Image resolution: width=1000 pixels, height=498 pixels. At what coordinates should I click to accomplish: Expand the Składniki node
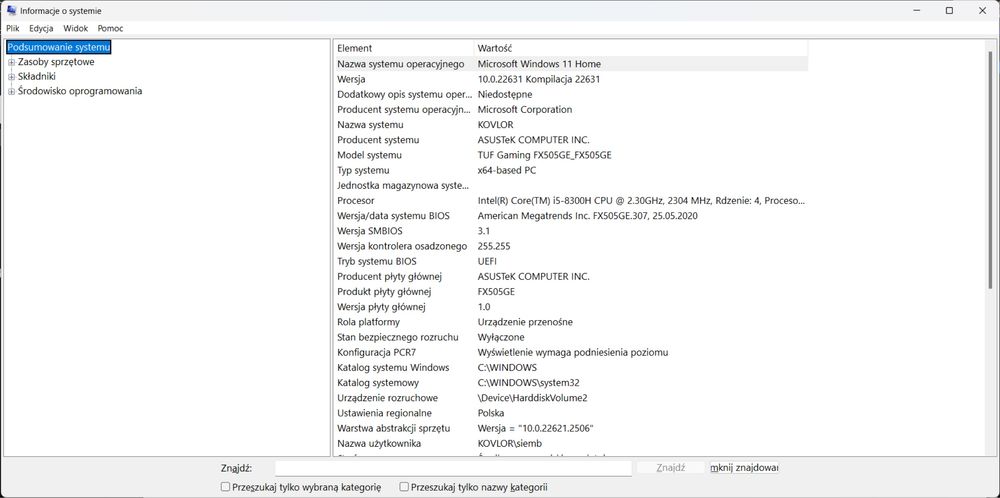point(11,77)
